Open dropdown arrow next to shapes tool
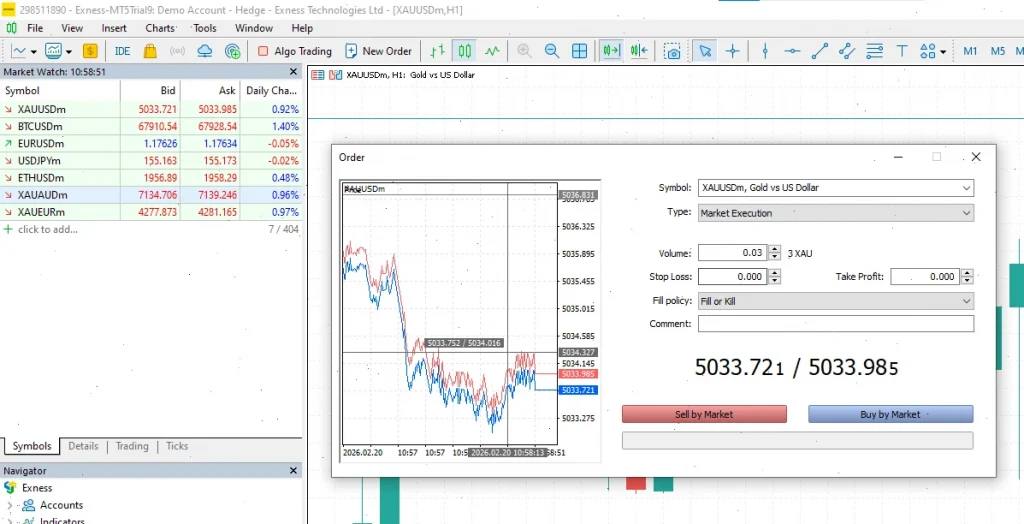The height and width of the screenshot is (524, 1024). [943, 52]
